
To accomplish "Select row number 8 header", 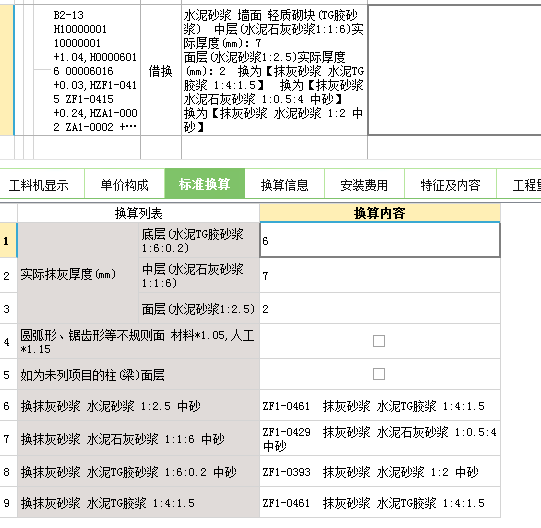I will (7, 471).
